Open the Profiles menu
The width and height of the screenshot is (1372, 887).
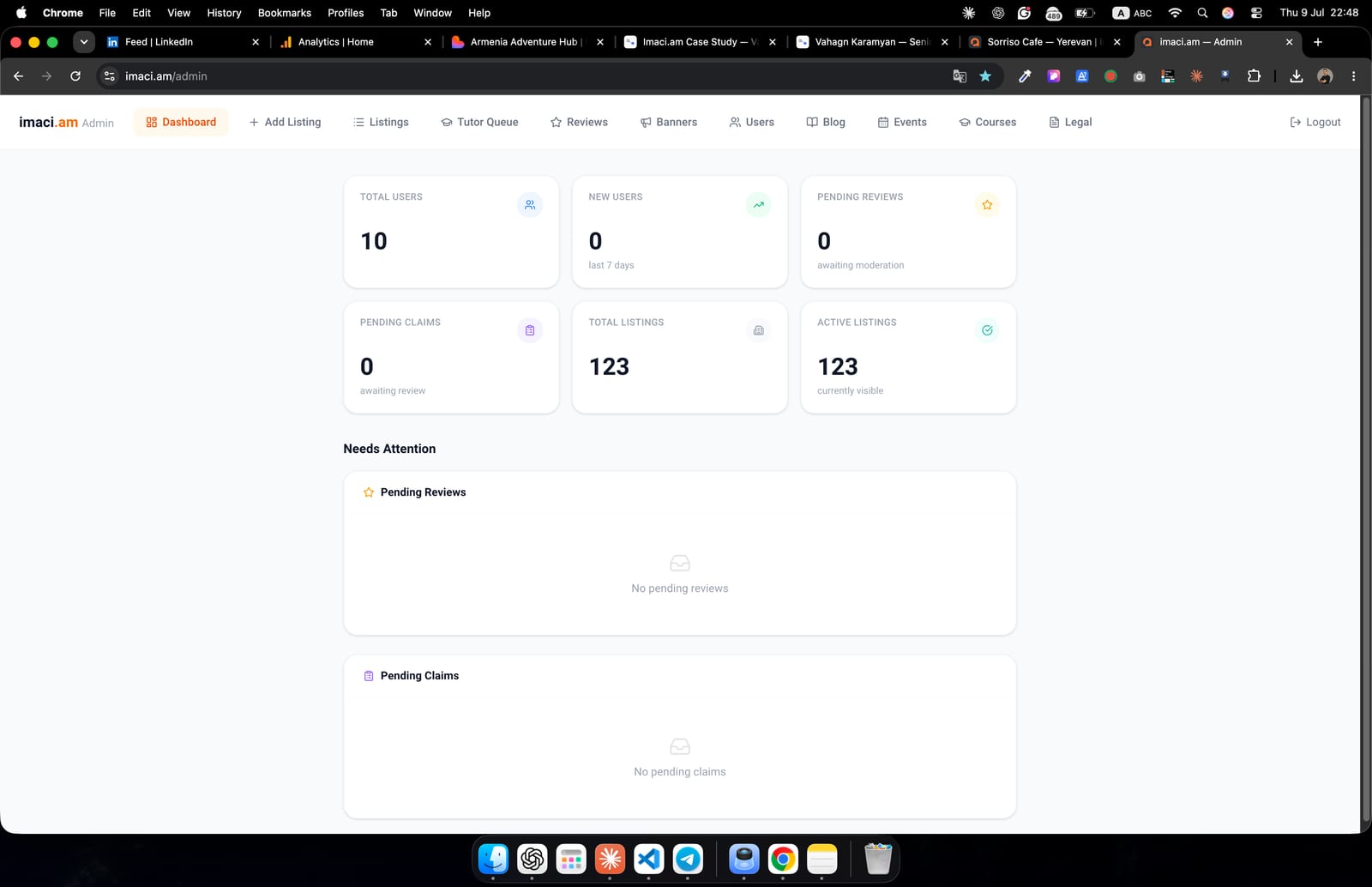click(346, 13)
